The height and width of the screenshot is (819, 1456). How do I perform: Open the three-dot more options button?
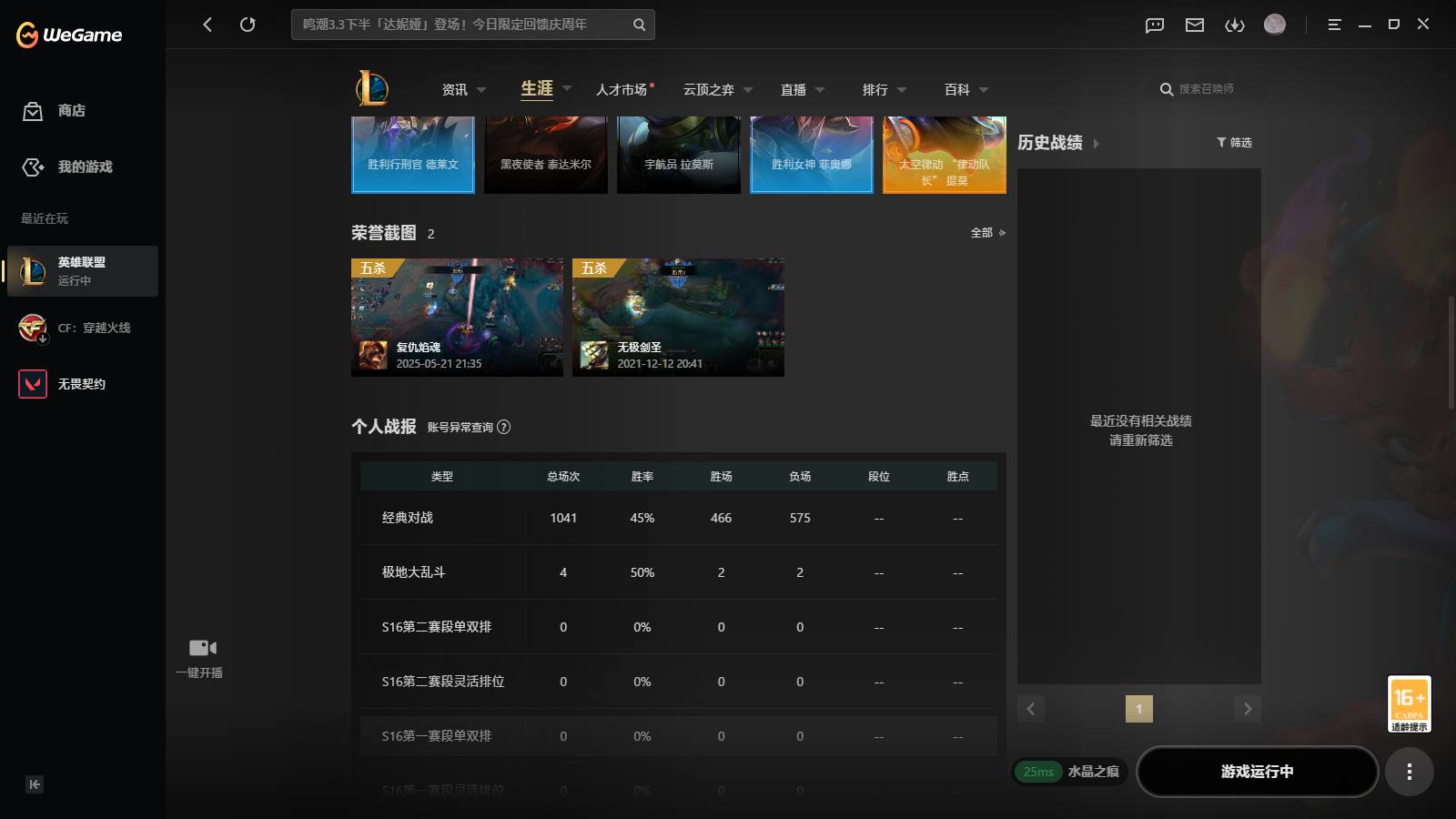click(1409, 772)
